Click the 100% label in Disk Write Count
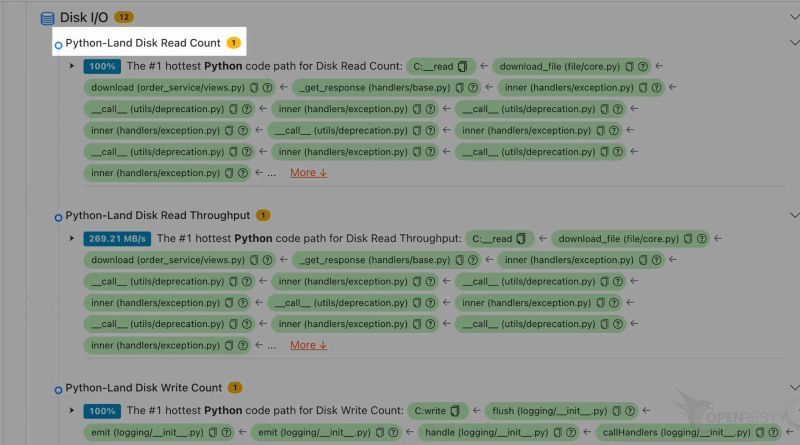 pyautogui.click(x=102, y=411)
